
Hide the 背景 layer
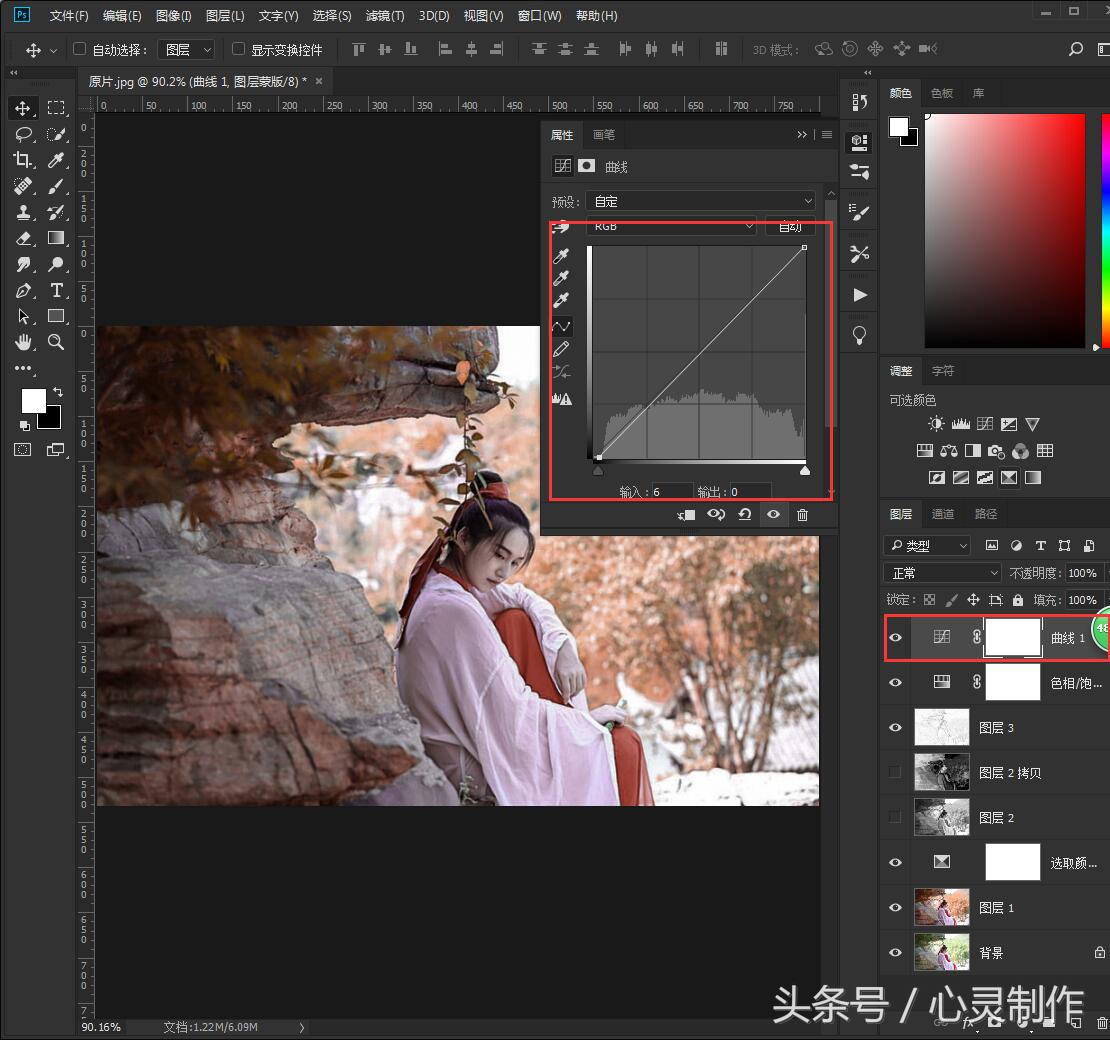895,952
